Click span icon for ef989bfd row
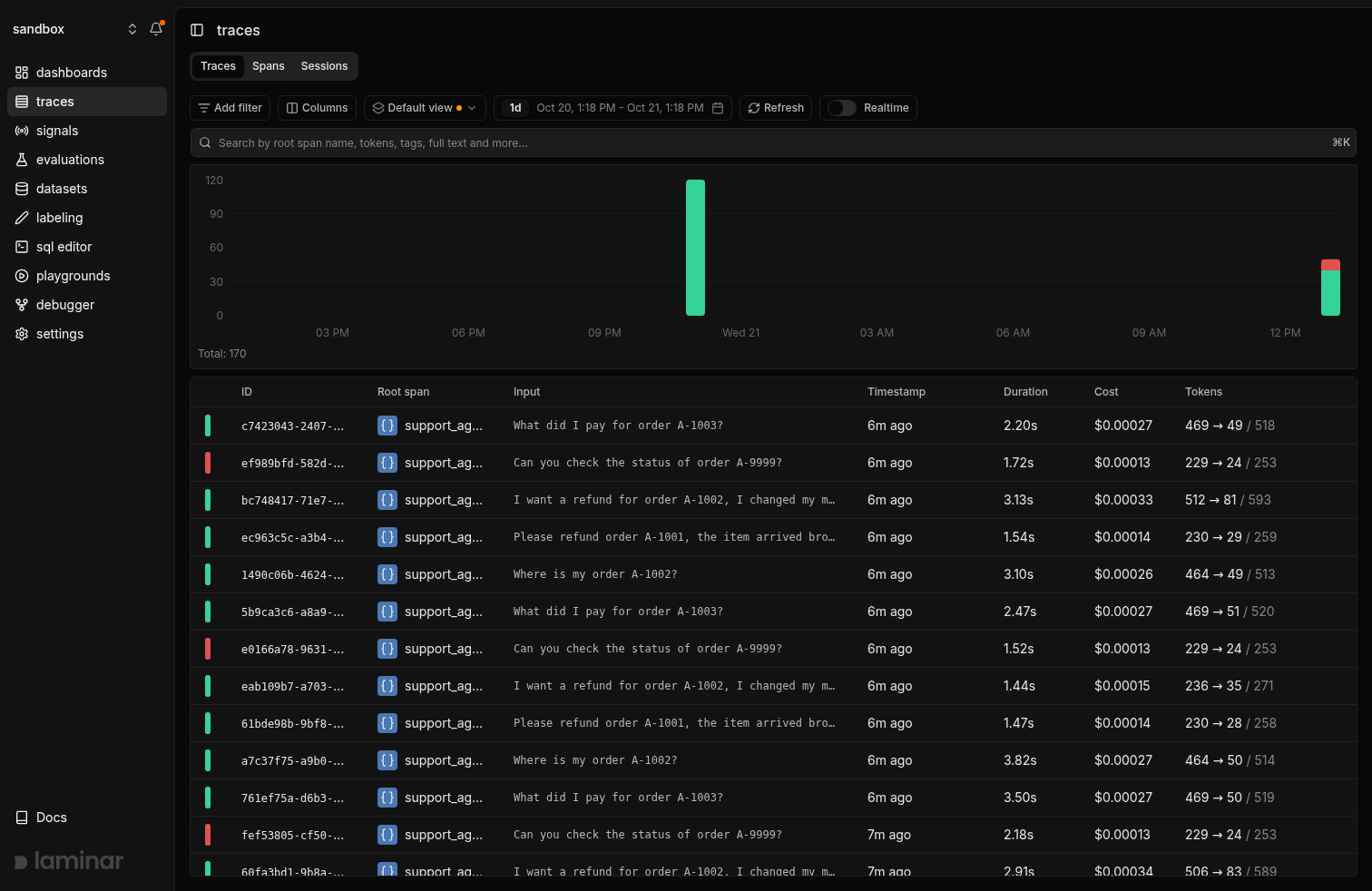Screen dimensions: 1372x891 click(x=387, y=463)
